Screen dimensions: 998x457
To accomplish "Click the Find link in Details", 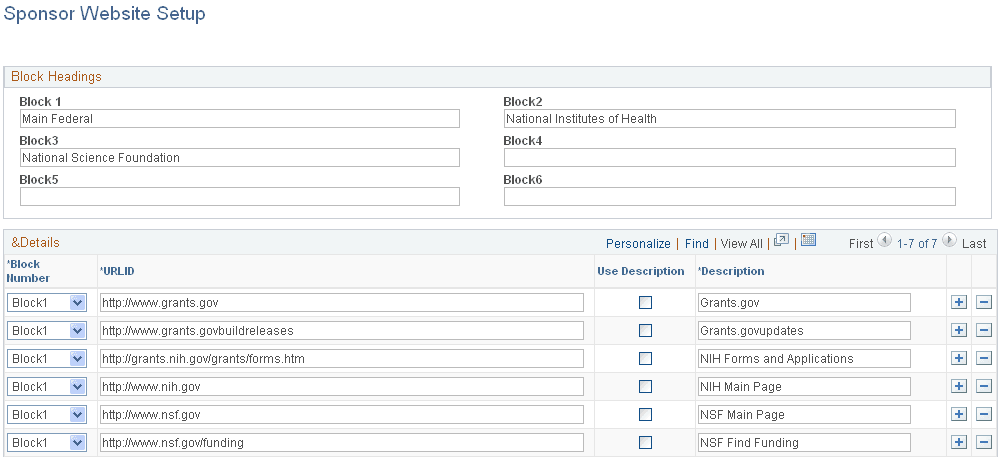I will tap(696, 243).
